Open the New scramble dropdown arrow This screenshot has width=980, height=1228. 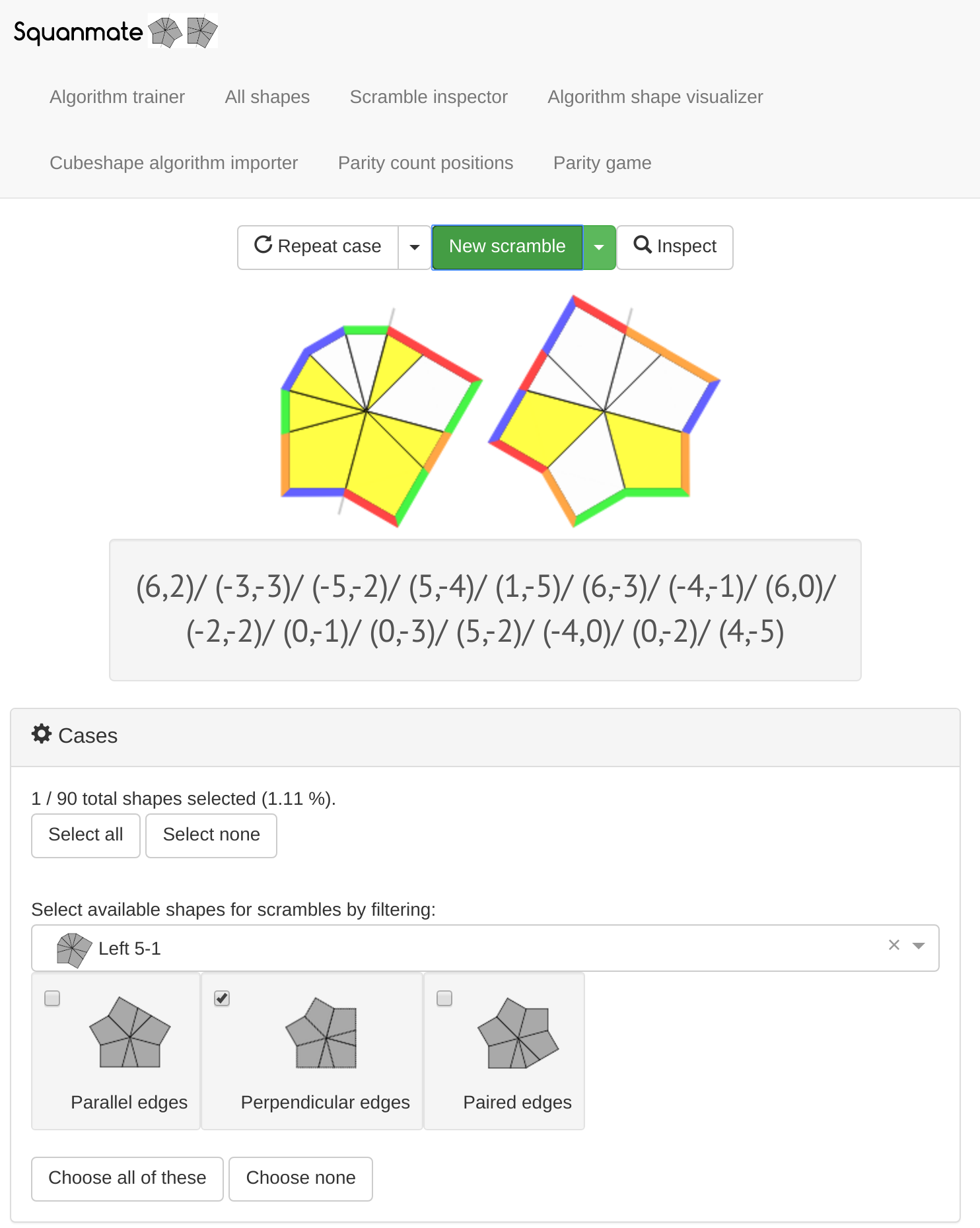(x=599, y=248)
